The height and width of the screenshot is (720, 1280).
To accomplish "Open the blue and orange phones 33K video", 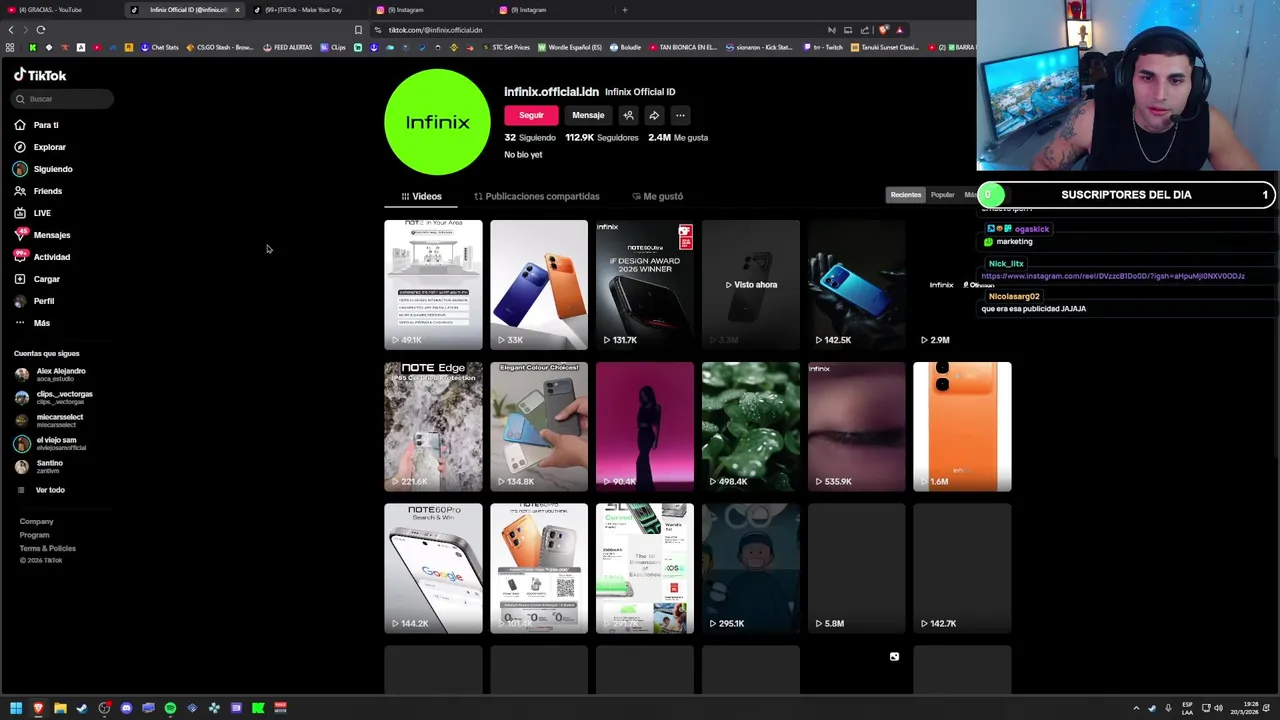I will (x=539, y=284).
